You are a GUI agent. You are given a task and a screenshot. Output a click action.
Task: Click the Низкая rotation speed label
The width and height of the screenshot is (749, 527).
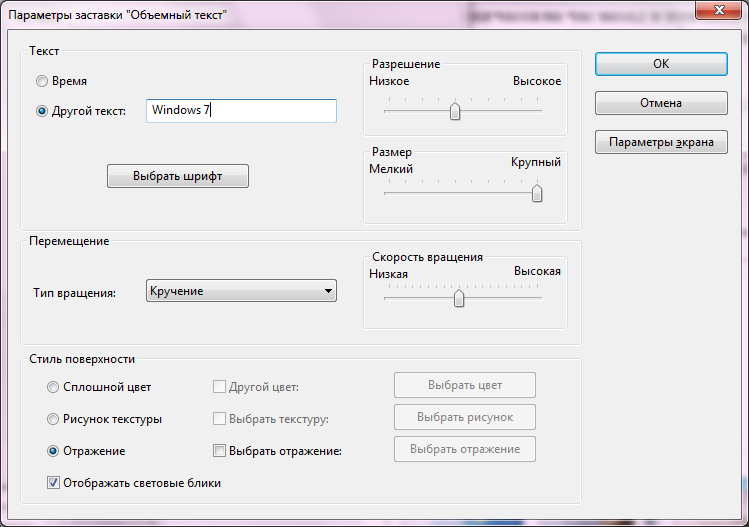pyautogui.click(x=388, y=274)
